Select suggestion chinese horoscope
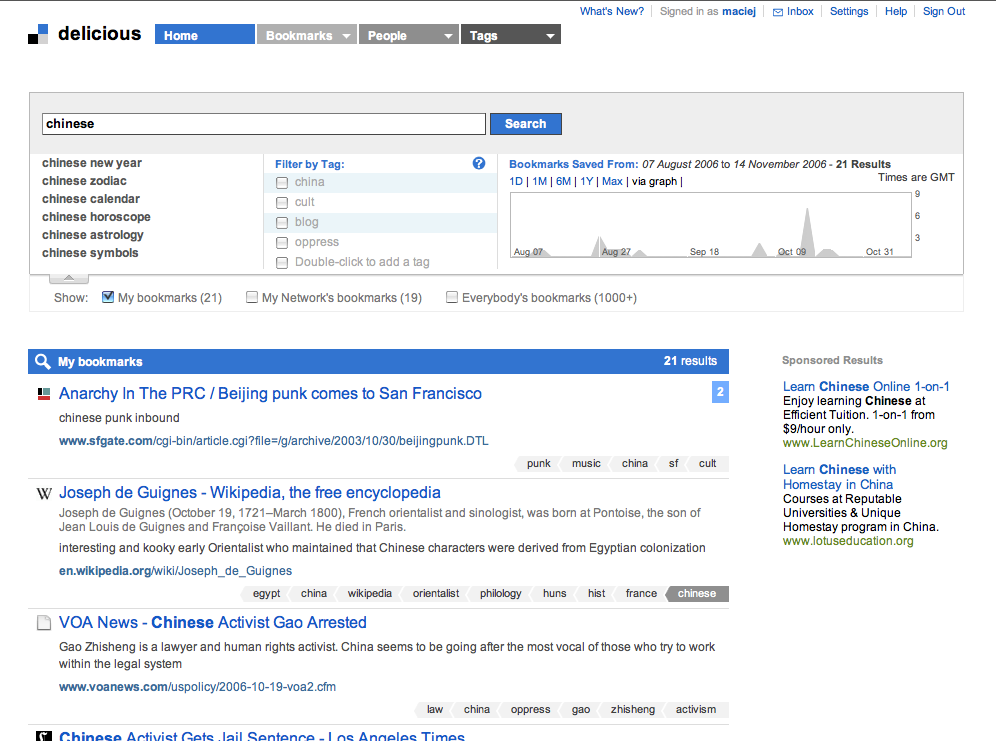This screenshot has height=741, width=996. pos(97,217)
